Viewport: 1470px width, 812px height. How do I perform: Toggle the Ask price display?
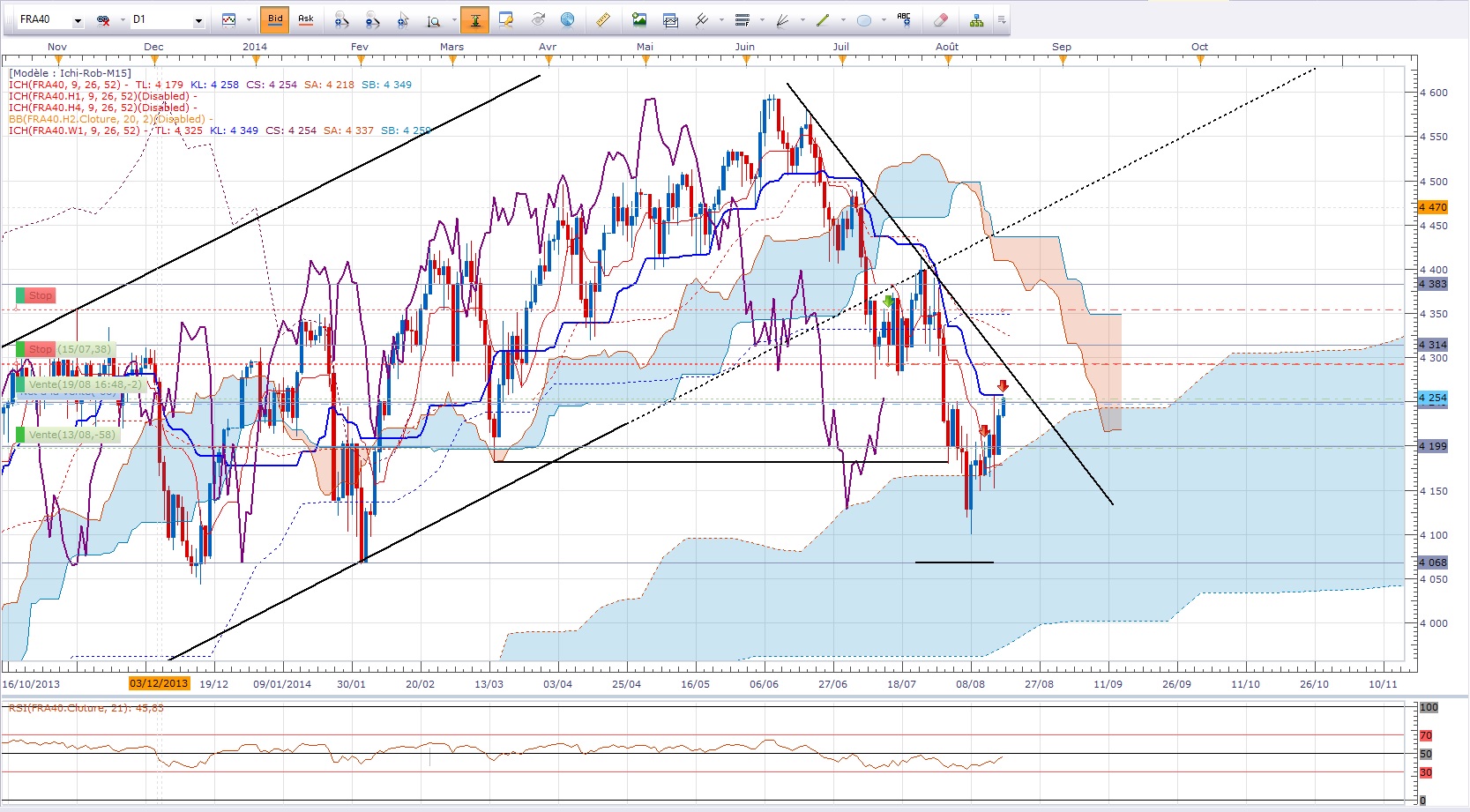pyautogui.click(x=306, y=19)
